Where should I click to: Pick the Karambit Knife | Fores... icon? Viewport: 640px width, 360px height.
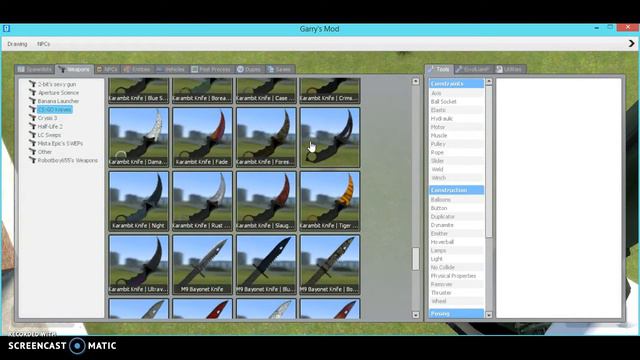click(266, 137)
